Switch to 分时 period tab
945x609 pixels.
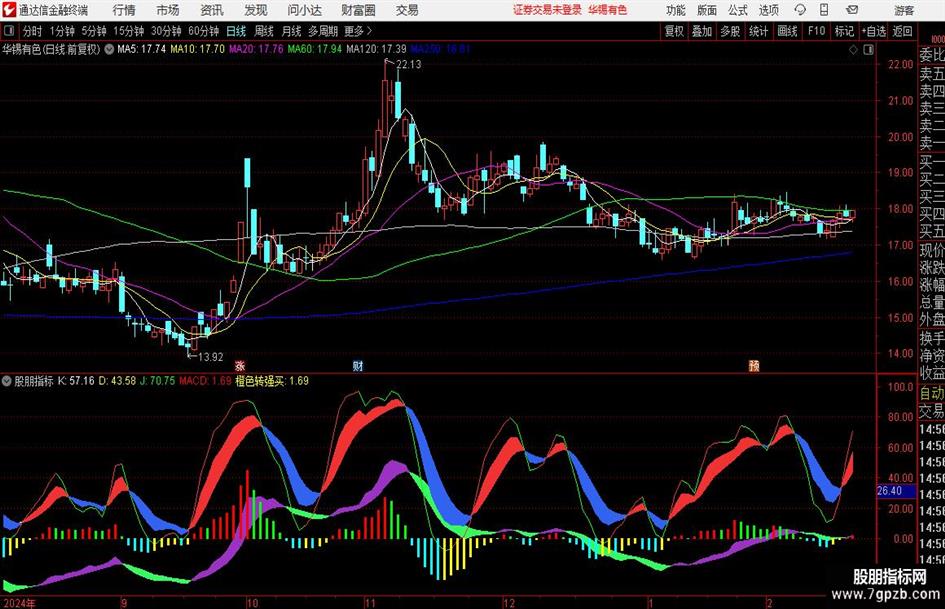tap(33, 31)
